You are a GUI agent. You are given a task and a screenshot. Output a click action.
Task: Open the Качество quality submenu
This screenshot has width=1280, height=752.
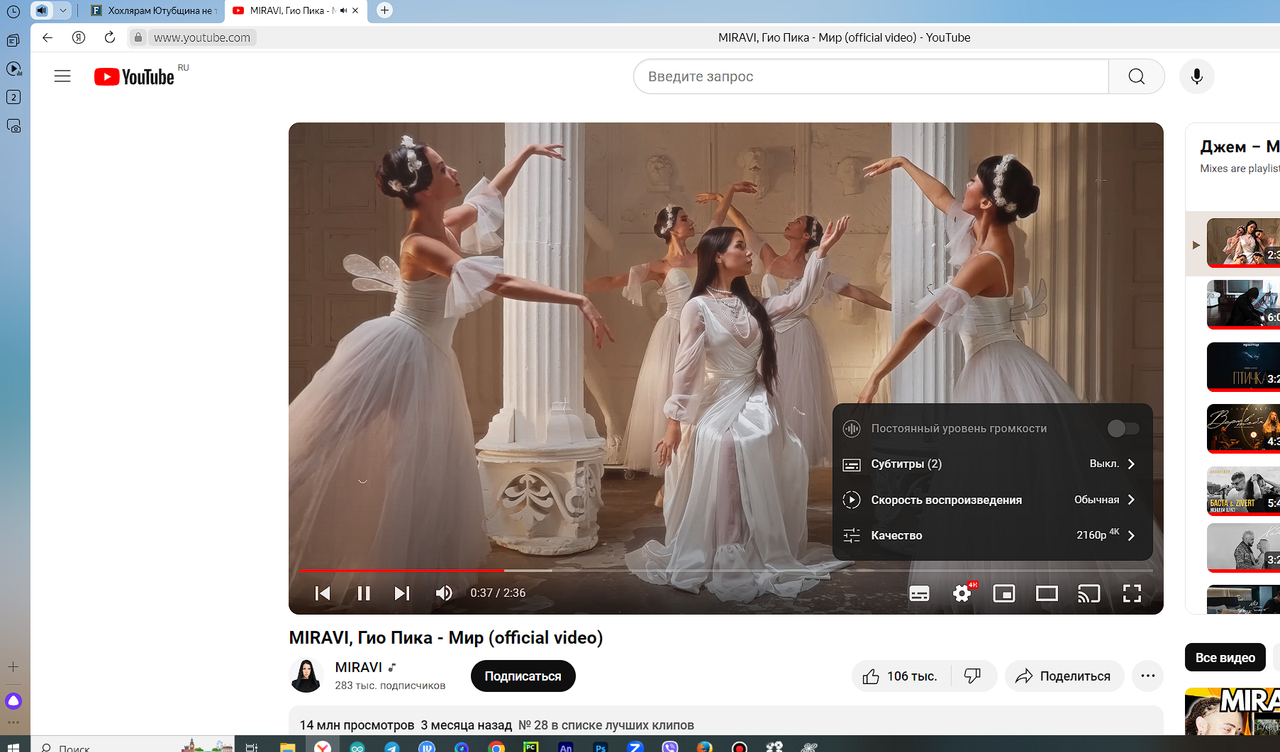[993, 536]
